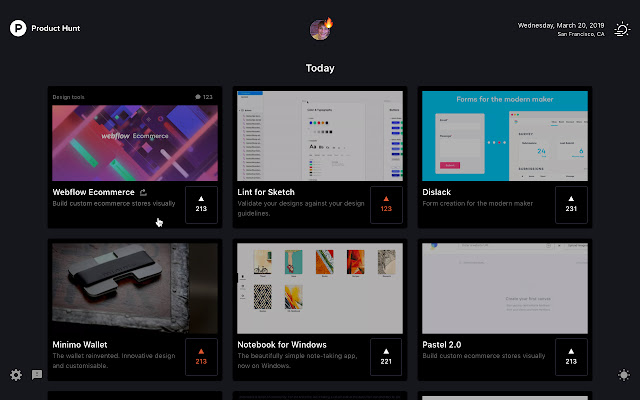
Task: Click the Design tools category label
Action: pos(68,97)
